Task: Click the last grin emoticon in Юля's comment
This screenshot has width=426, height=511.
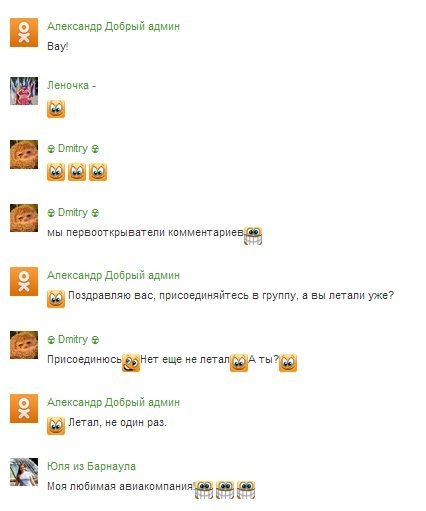Action: pyautogui.click(x=246, y=490)
